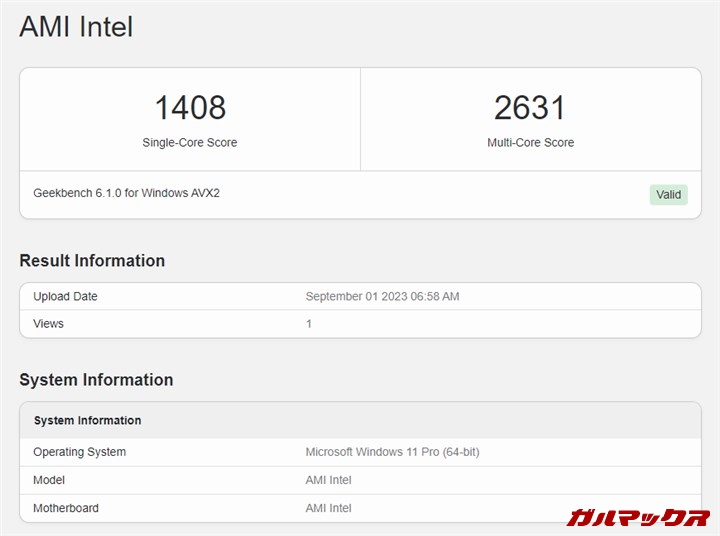This screenshot has height=536, width=720.
Task: Click the September 01 2023 upload date value
Action: [x=382, y=297]
